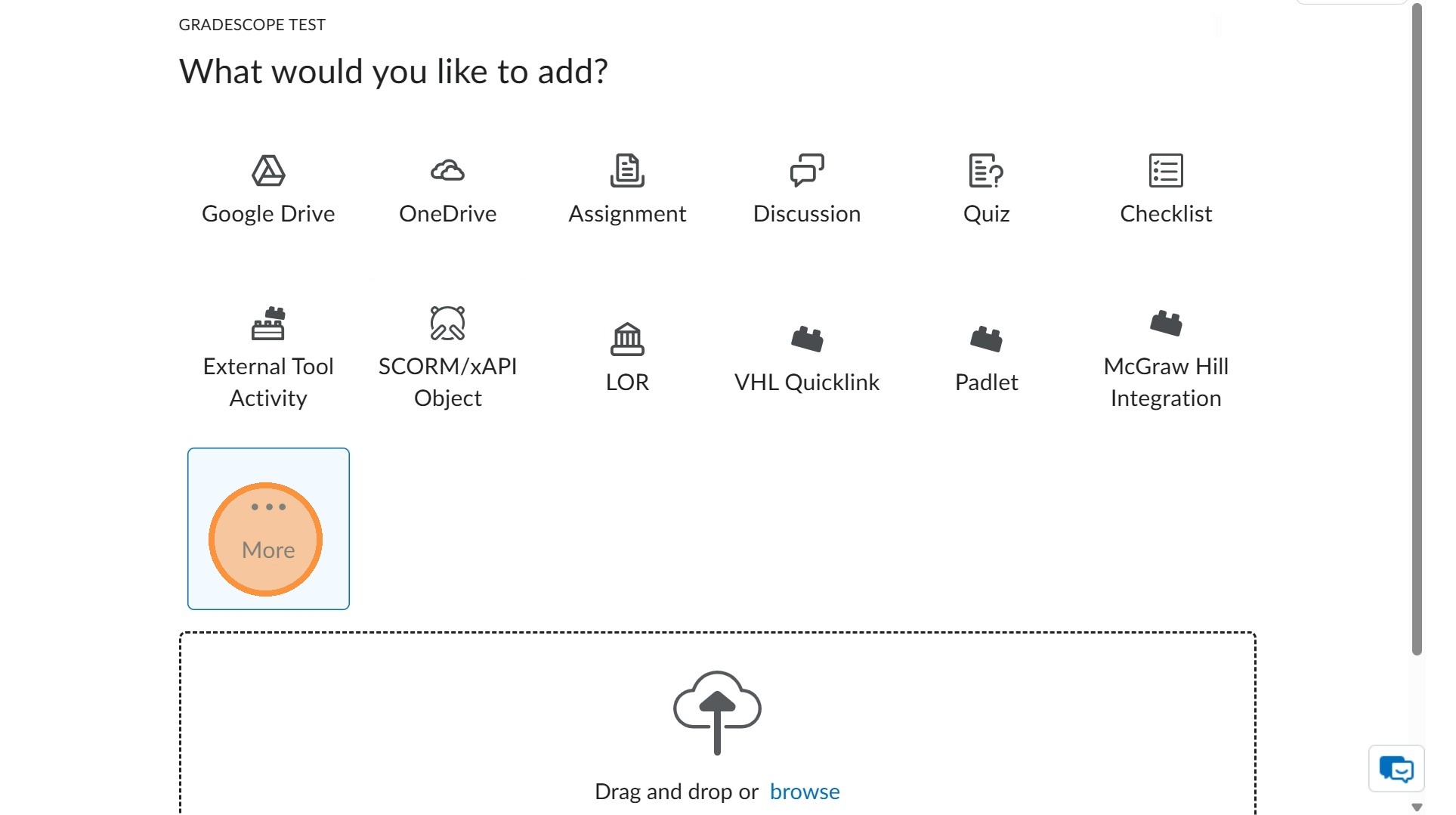The height and width of the screenshot is (815, 1456).
Task: Pick the Discussion speech bubbles icon
Action: tap(807, 171)
